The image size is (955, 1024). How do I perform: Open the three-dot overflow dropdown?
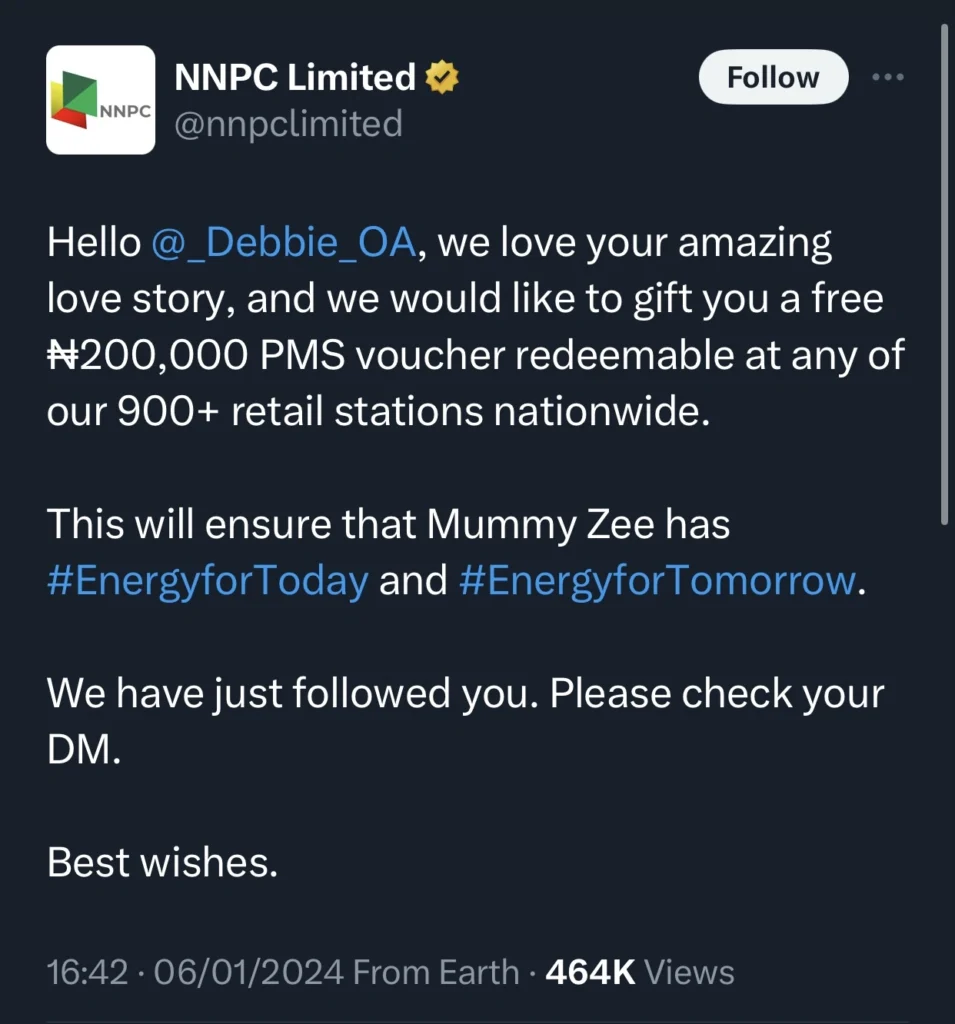tap(888, 75)
